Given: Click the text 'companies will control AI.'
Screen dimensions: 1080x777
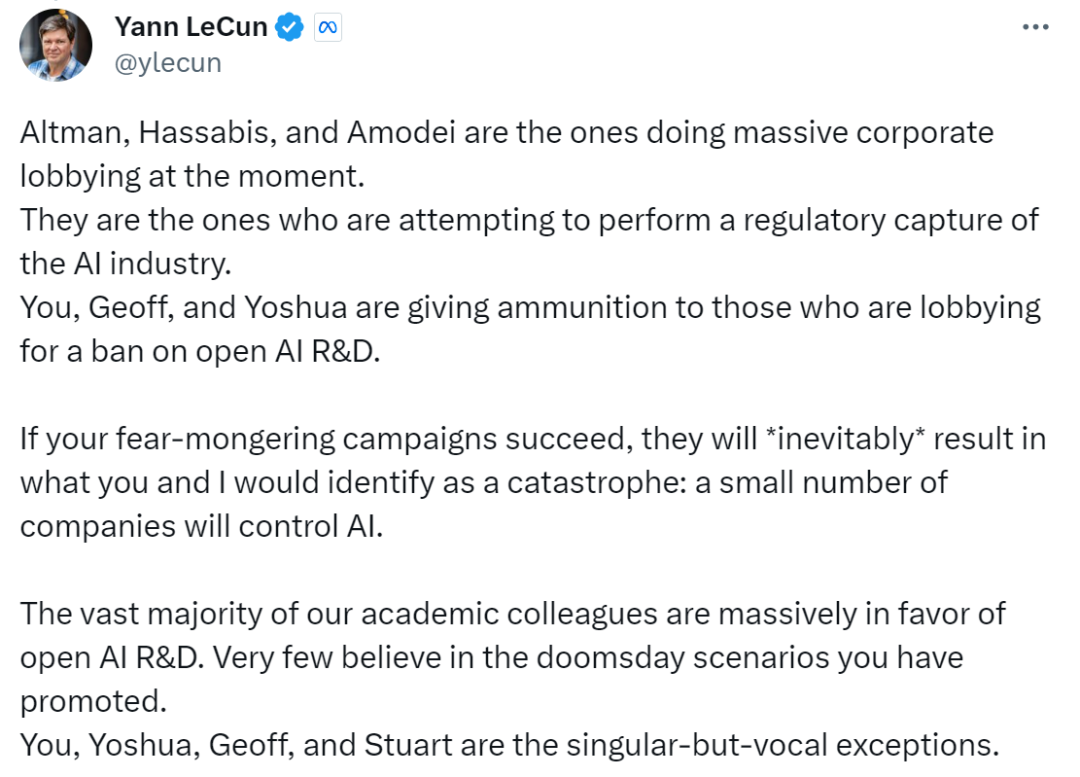Looking at the screenshot, I should 201,526.
